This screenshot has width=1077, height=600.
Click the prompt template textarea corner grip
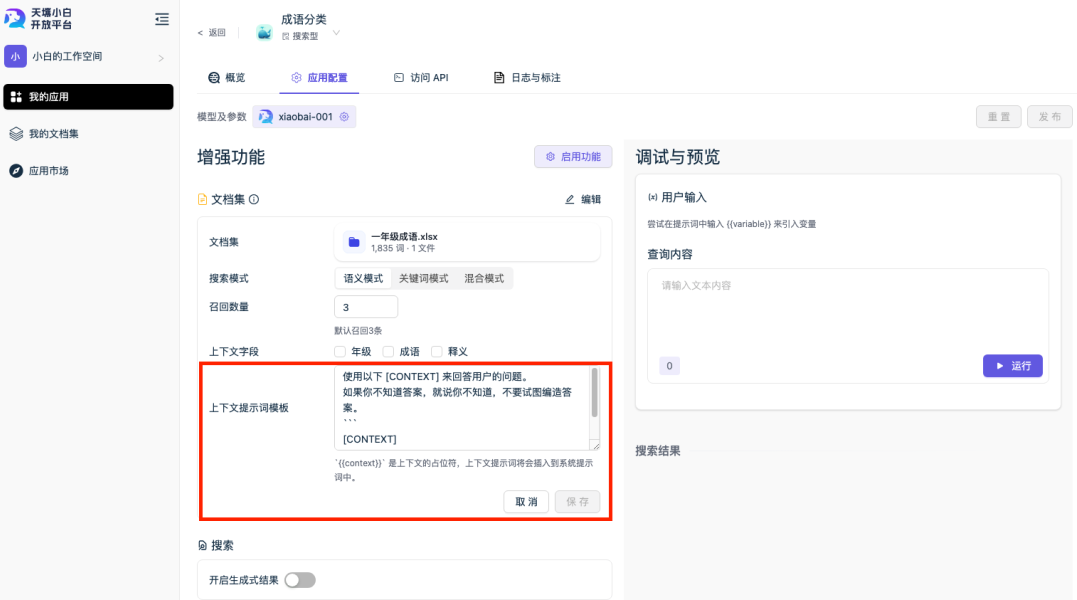point(596,446)
